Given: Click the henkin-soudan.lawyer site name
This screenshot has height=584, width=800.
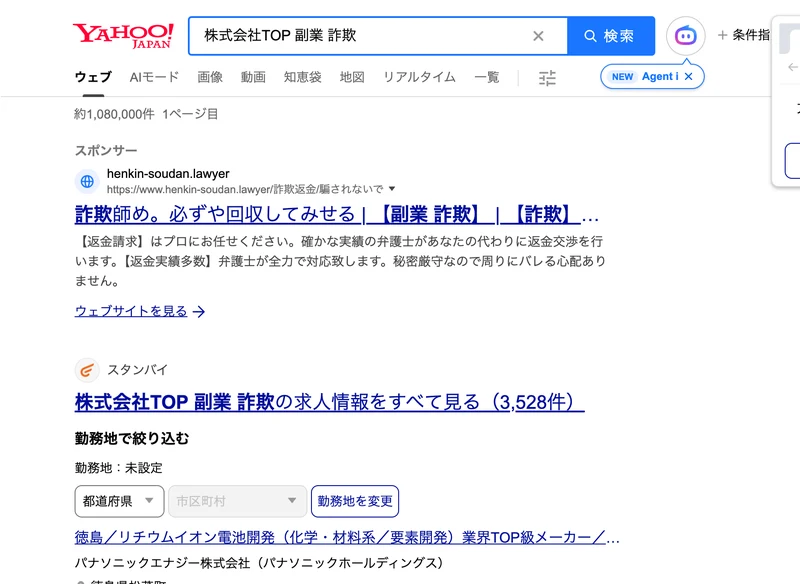Looking at the screenshot, I should (x=168, y=174).
